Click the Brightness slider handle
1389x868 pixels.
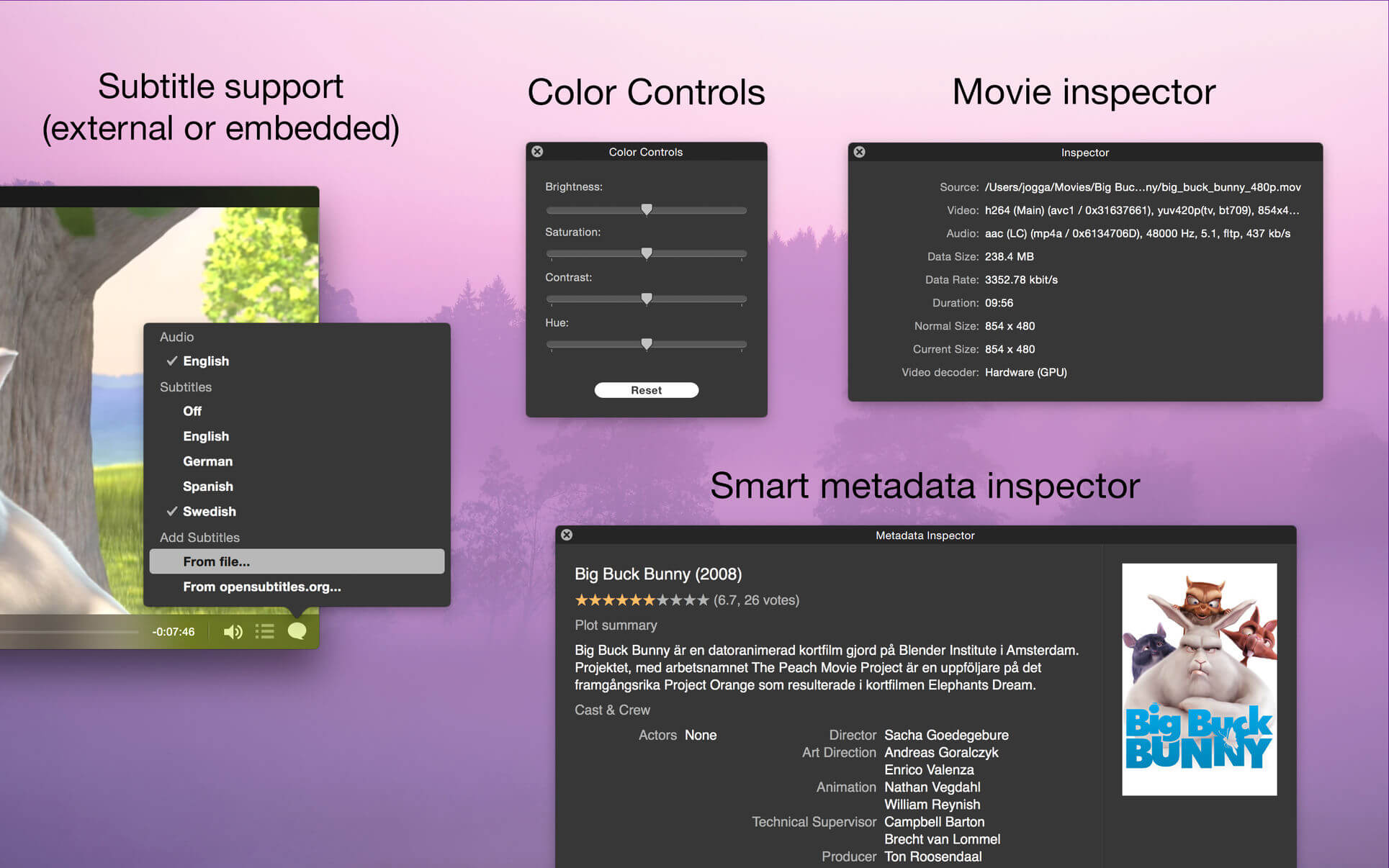click(x=647, y=209)
